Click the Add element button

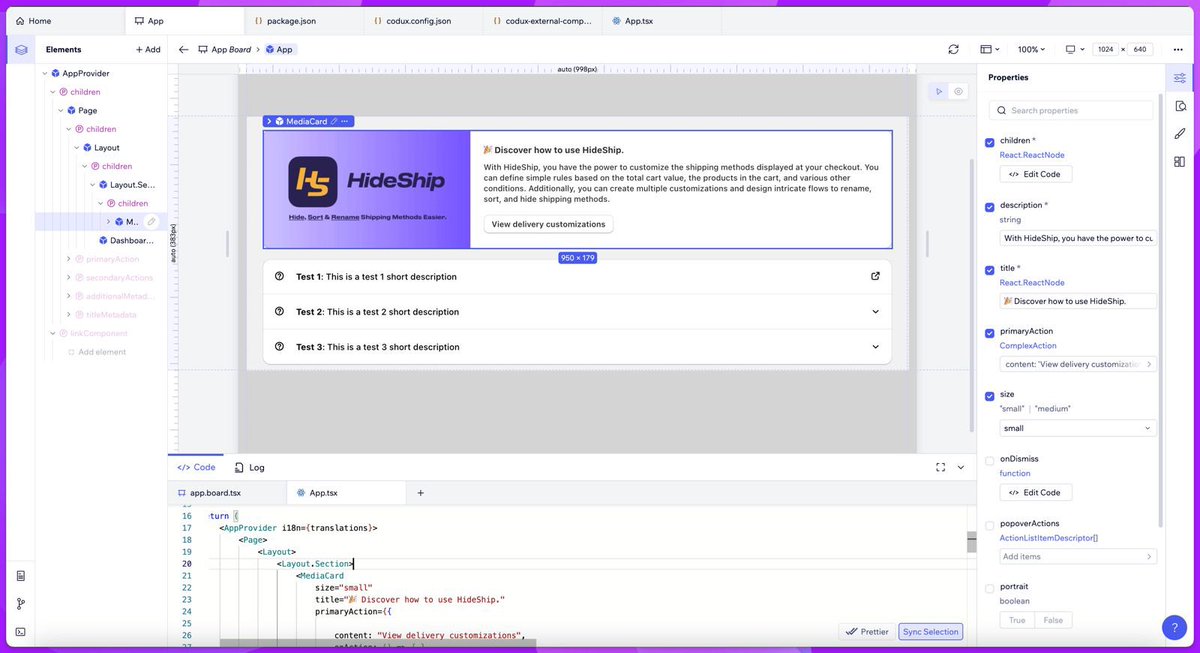point(147,49)
